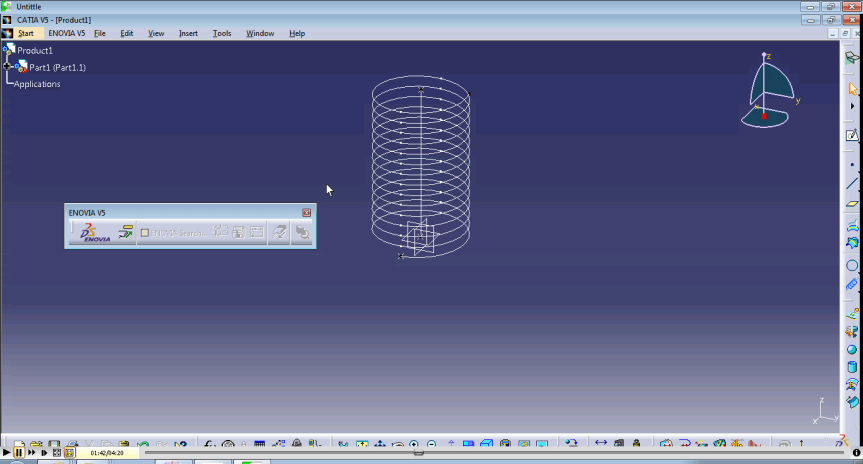The image size is (863, 464).
Task: Expand the Part1 (Part1.1) tree node
Action: [x=7, y=67]
